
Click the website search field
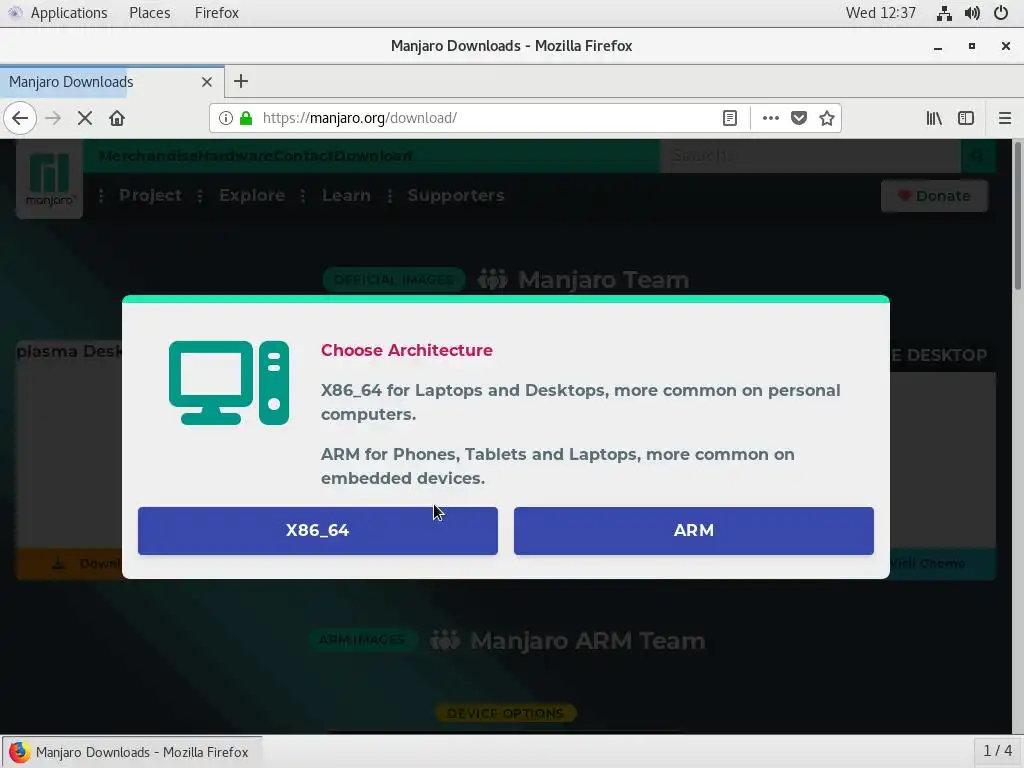click(810, 156)
